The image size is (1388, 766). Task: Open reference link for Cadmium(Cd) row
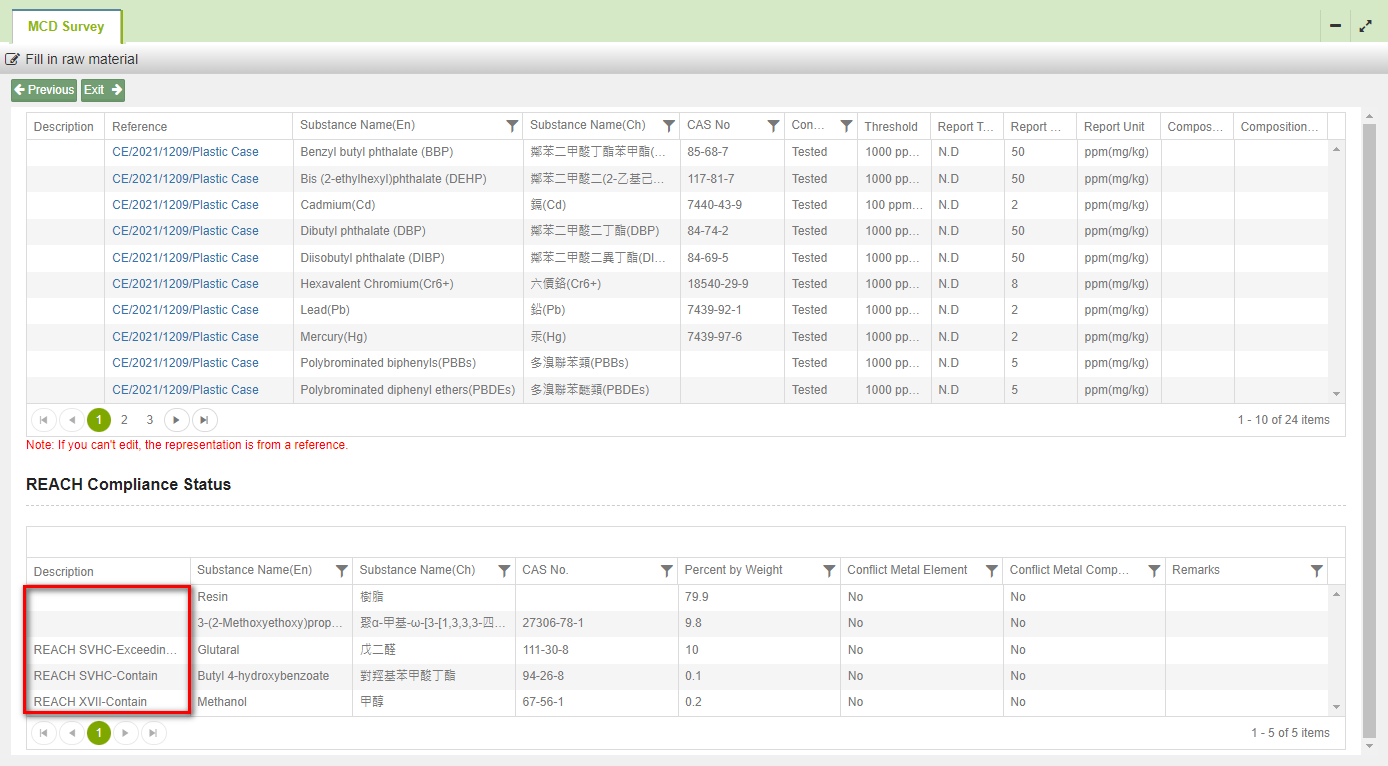185,205
